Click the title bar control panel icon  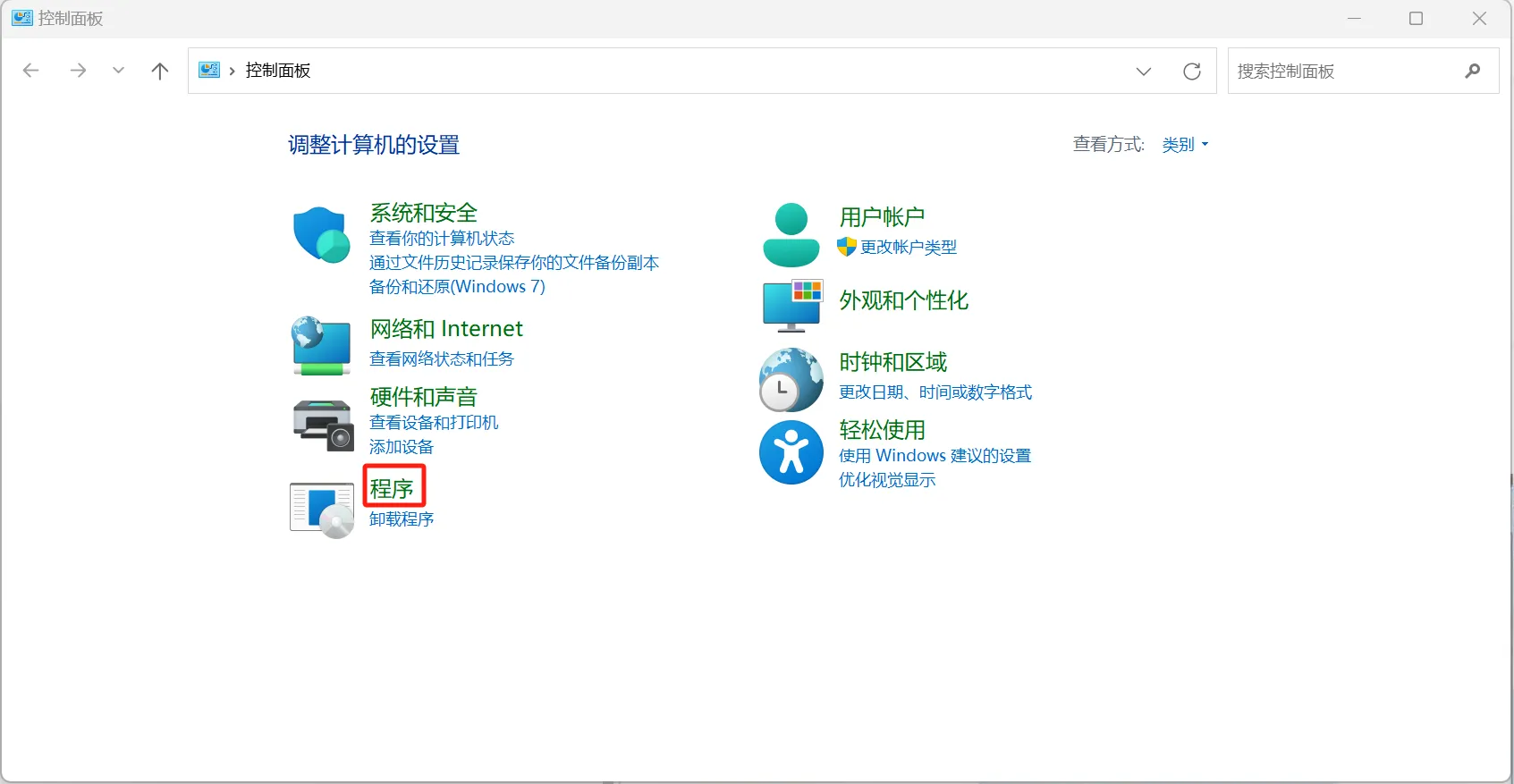pos(22,18)
